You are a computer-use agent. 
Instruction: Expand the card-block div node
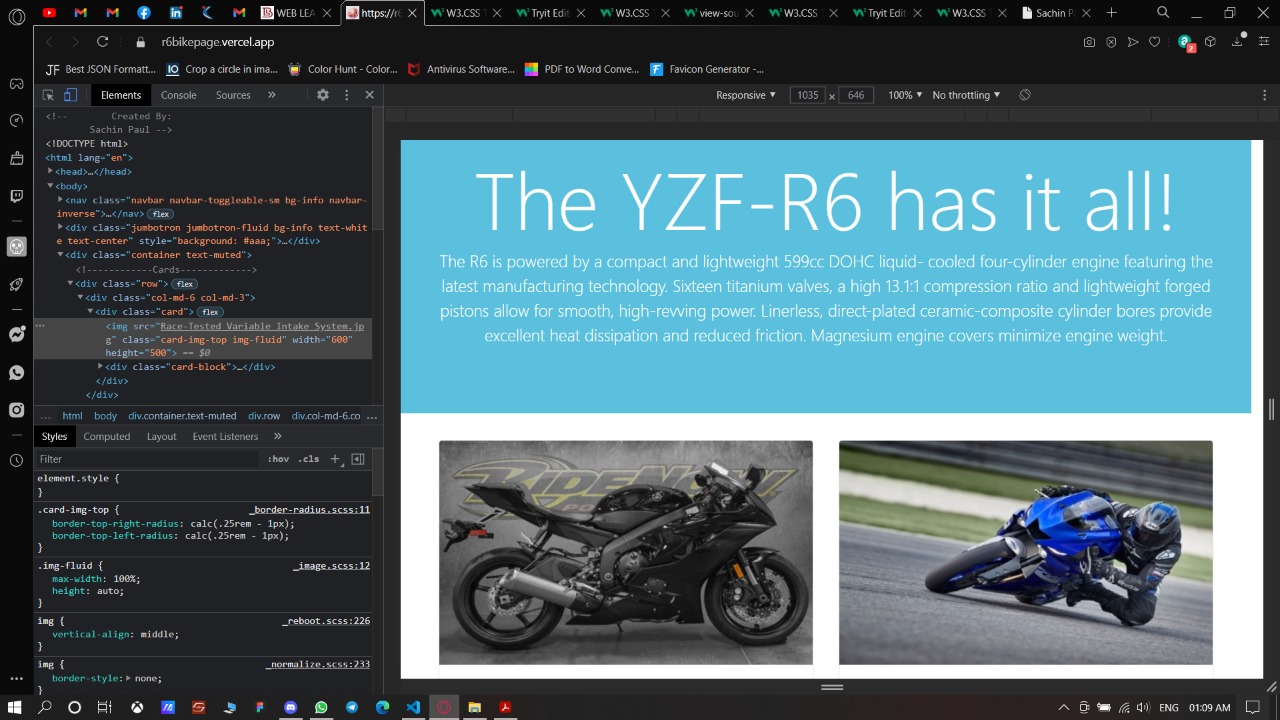pos(100,367)
